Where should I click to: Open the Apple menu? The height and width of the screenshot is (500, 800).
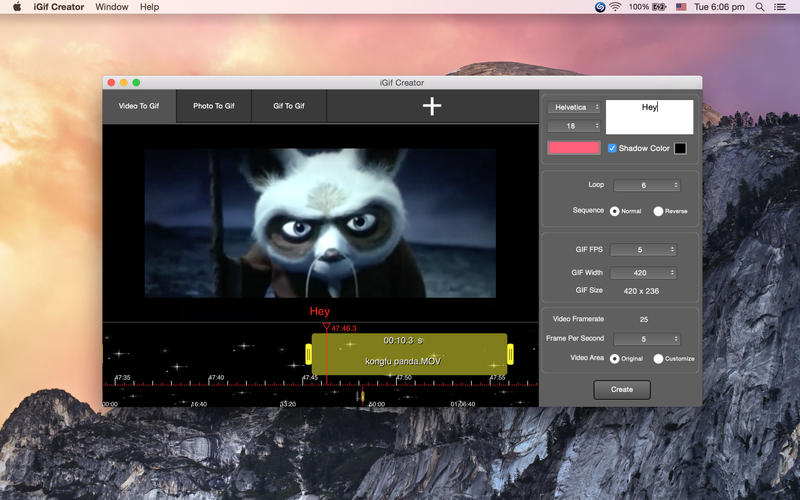coord(16,7)
